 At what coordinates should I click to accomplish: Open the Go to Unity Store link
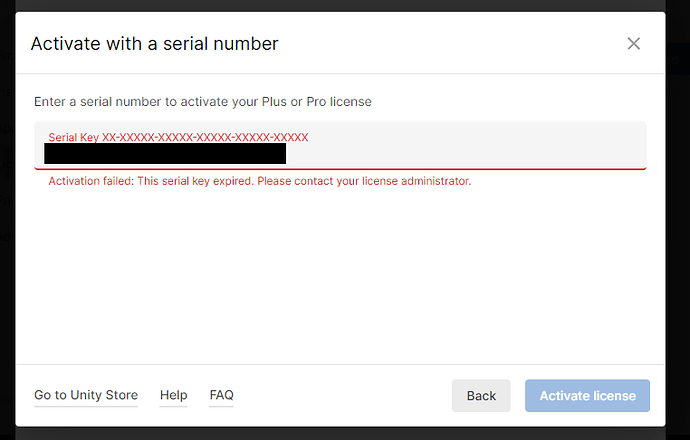pos(86,395)
